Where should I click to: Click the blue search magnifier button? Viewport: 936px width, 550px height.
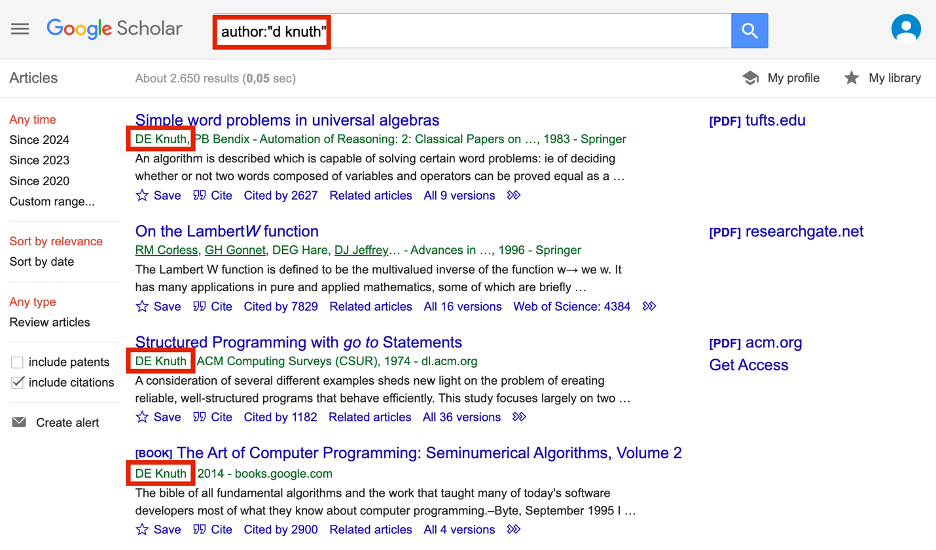[749, 30]
